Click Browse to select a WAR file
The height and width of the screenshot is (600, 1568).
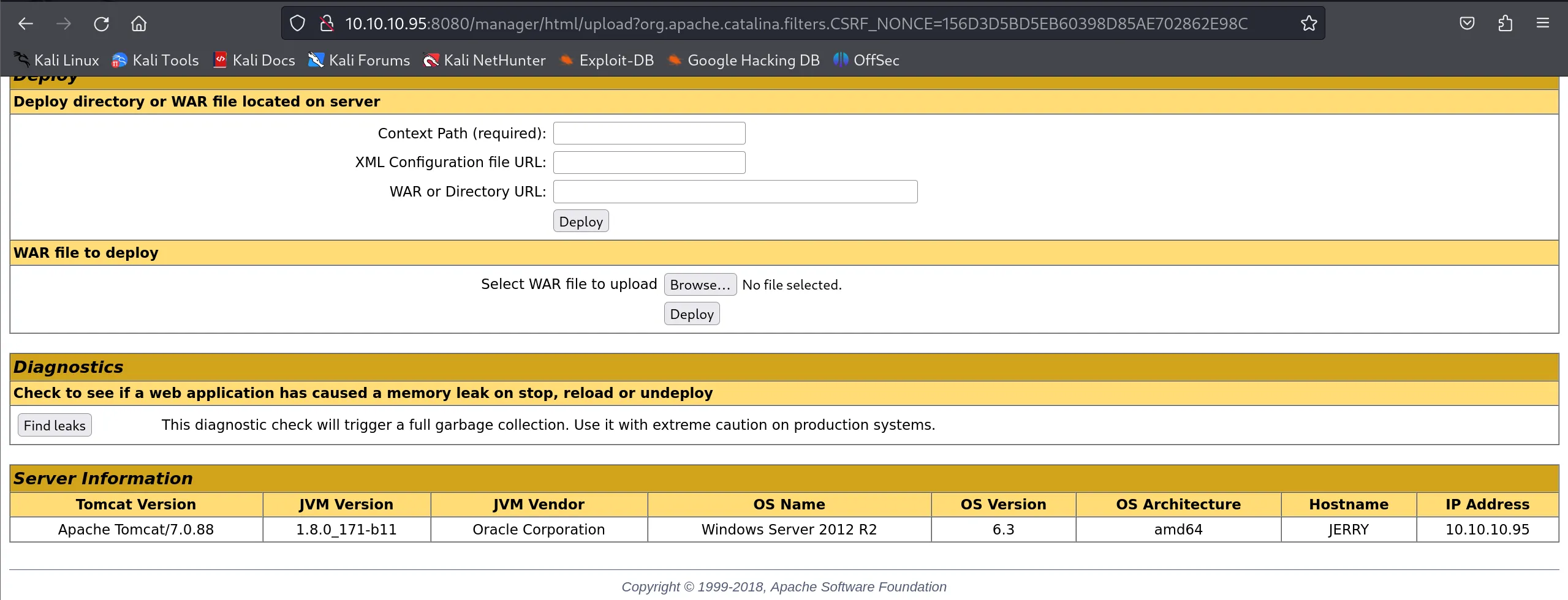pos(700,285)
